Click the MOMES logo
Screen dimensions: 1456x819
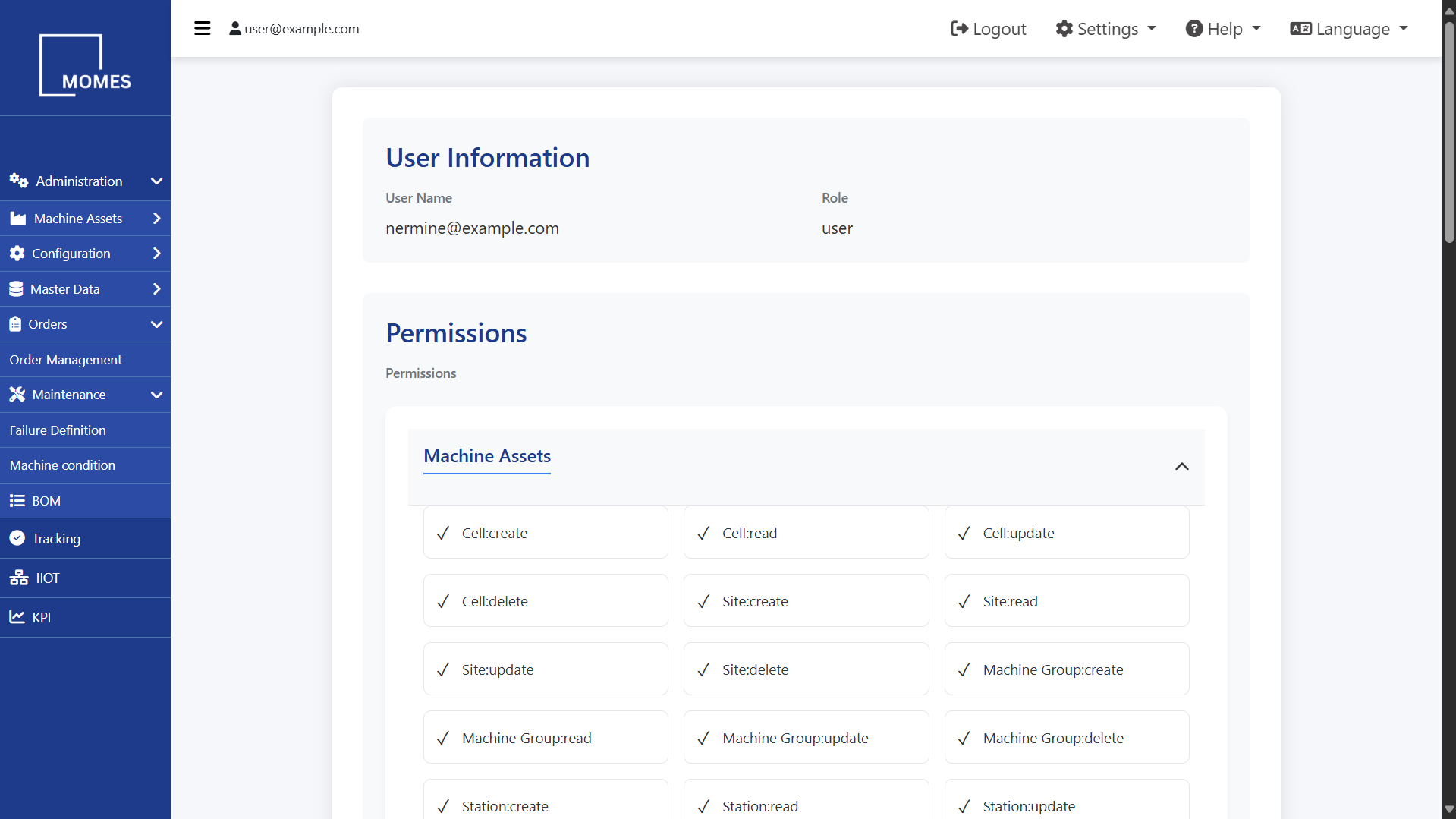pos(85,65)
